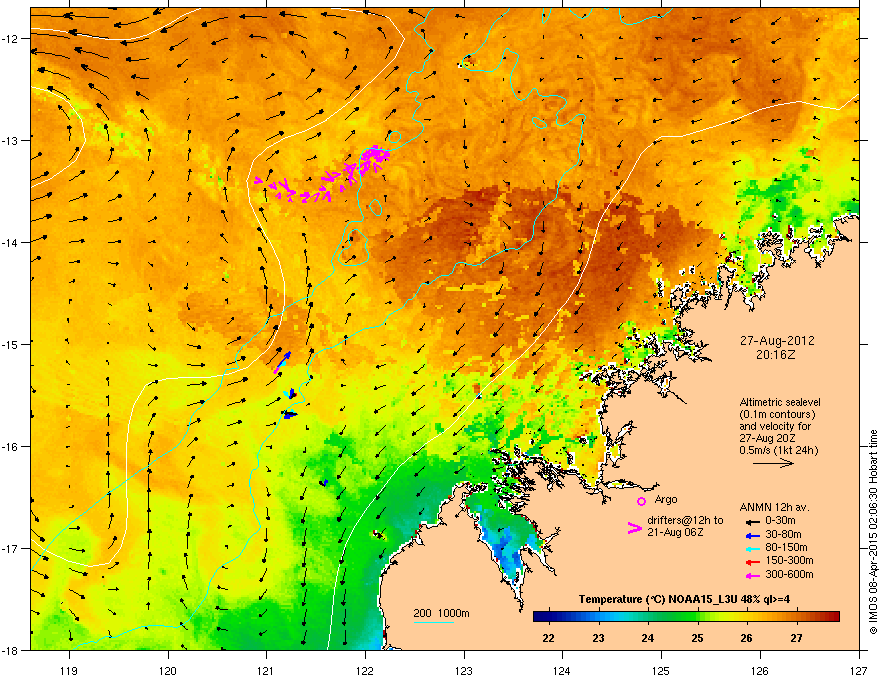The image size is (880, 680).
Task: Click the longitude axis label 120
Action: click(x=168, y=670)
